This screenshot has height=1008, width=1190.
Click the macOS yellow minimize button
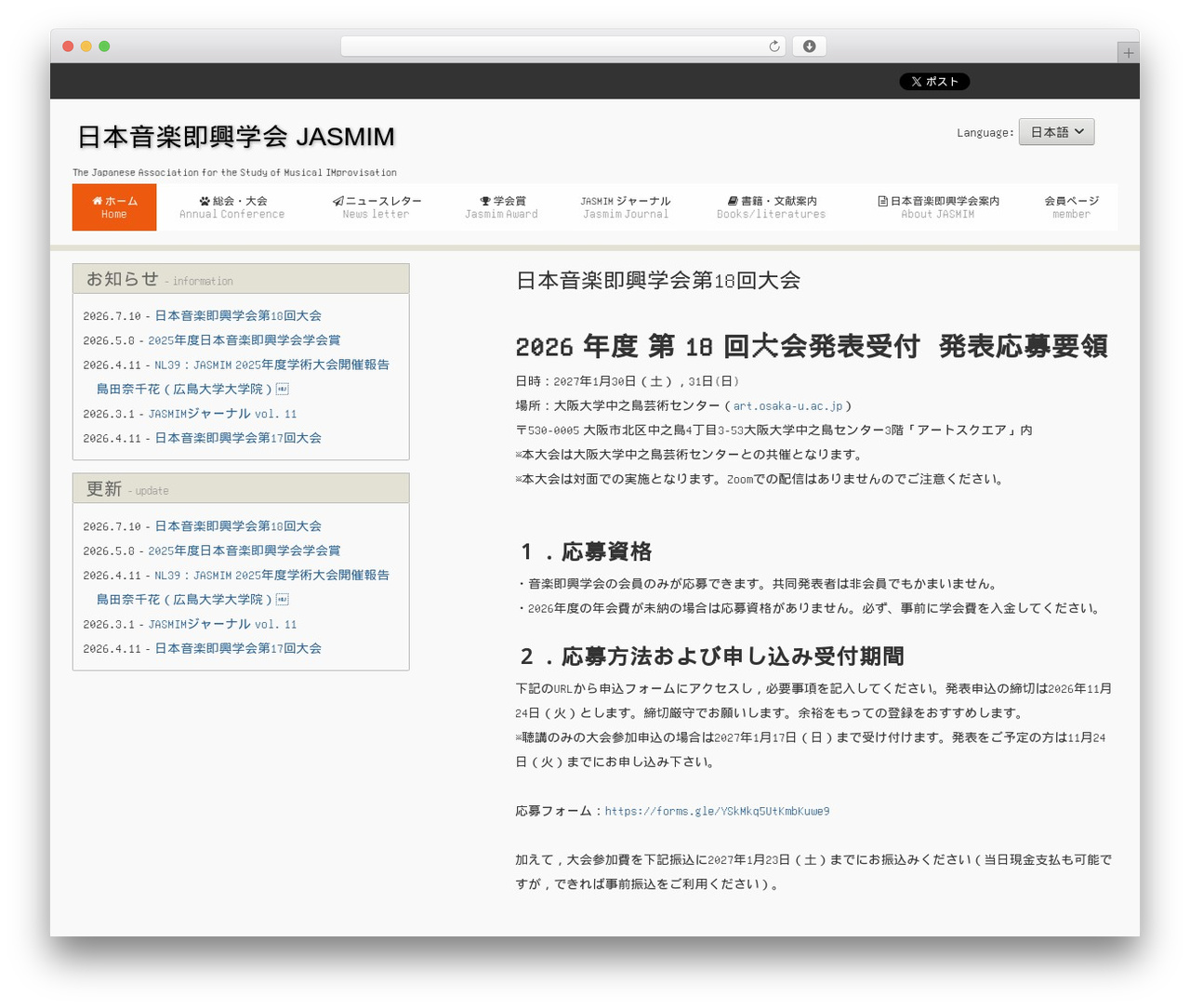pyautogui.click(x=86, y=46)
